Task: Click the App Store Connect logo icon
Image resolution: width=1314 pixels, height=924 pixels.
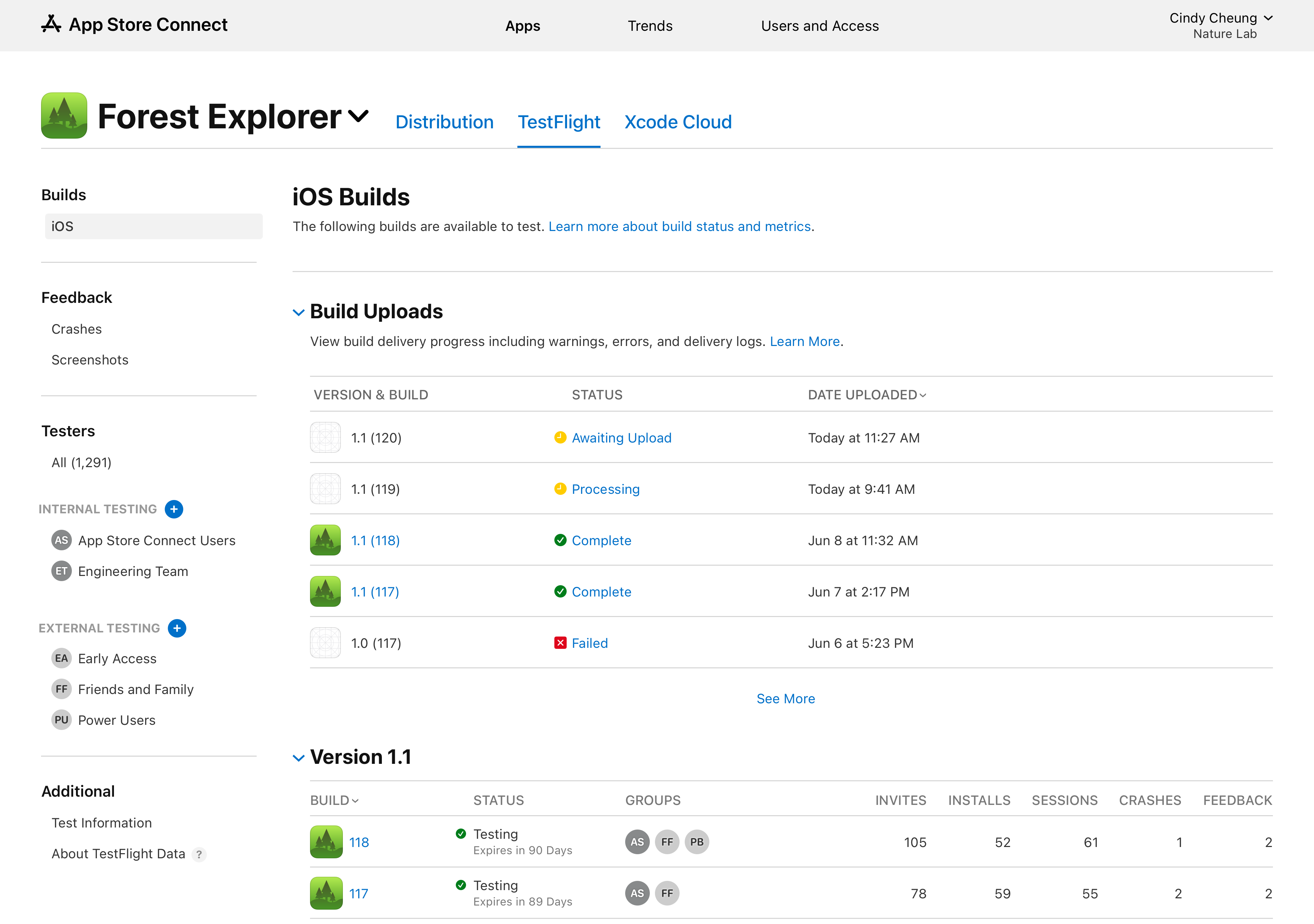Action: click(x=51, y=24)
